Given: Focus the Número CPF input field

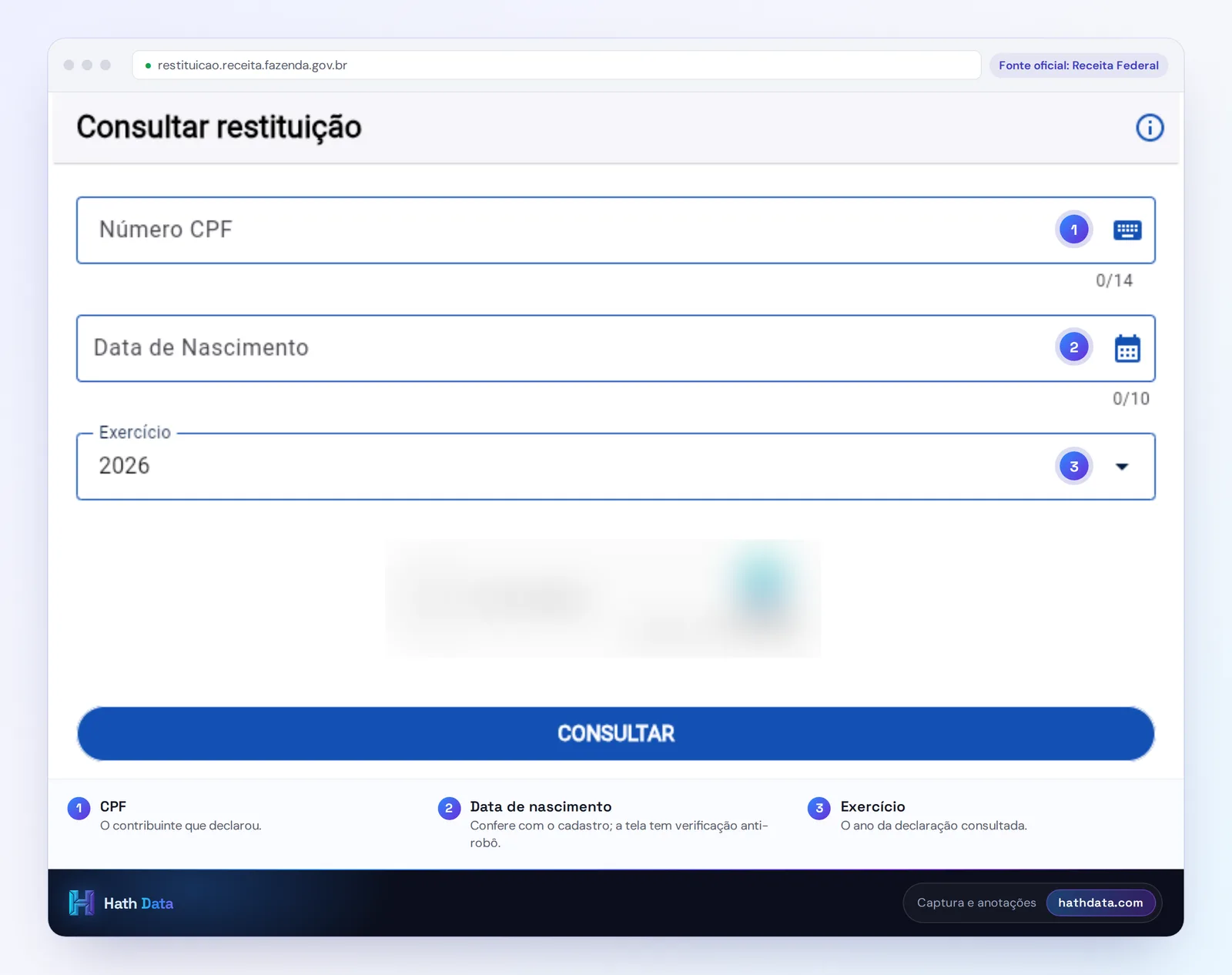Looking at the screenshot, I should point(616,230).
